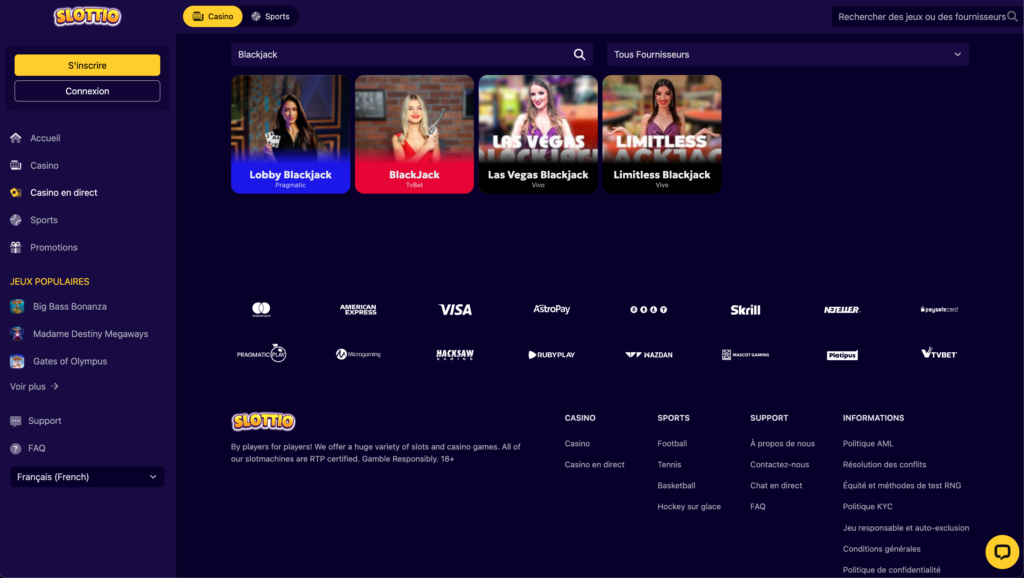Open the Conditions générales link
This screenshot has width=1024, height=578.
882,549
